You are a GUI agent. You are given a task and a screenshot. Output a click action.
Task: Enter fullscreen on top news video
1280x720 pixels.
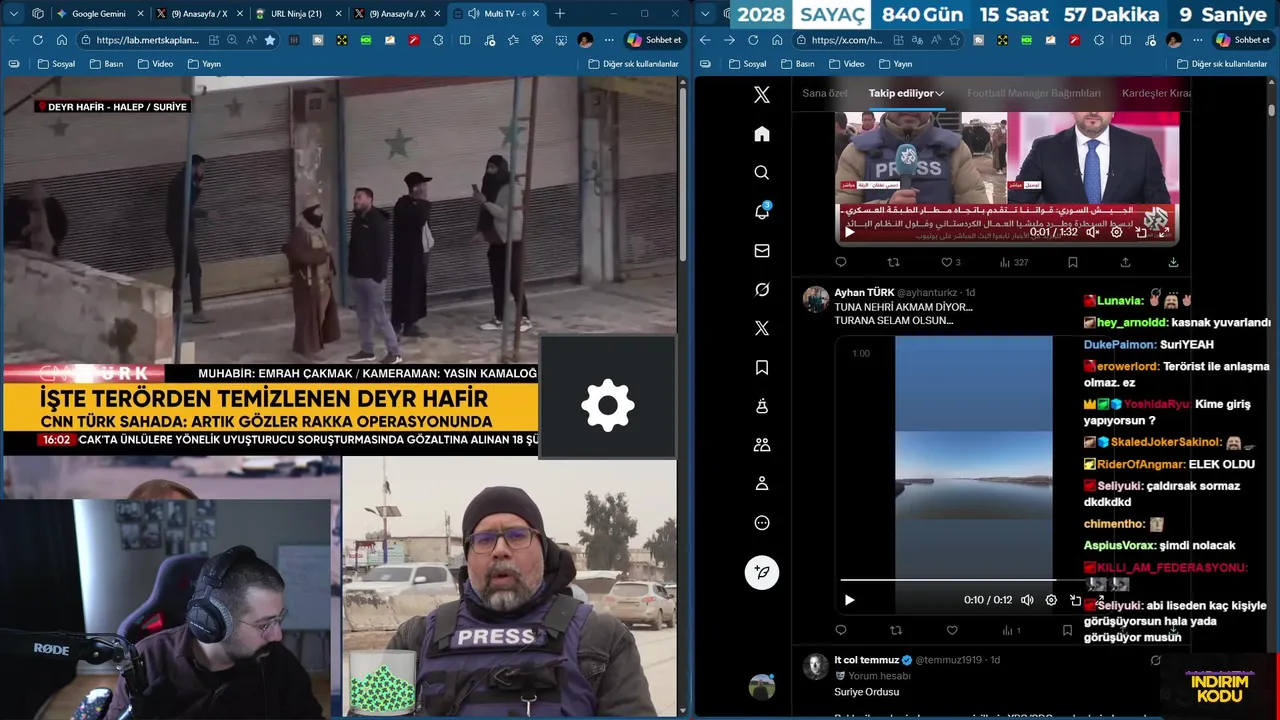(x=1164, y=232)
